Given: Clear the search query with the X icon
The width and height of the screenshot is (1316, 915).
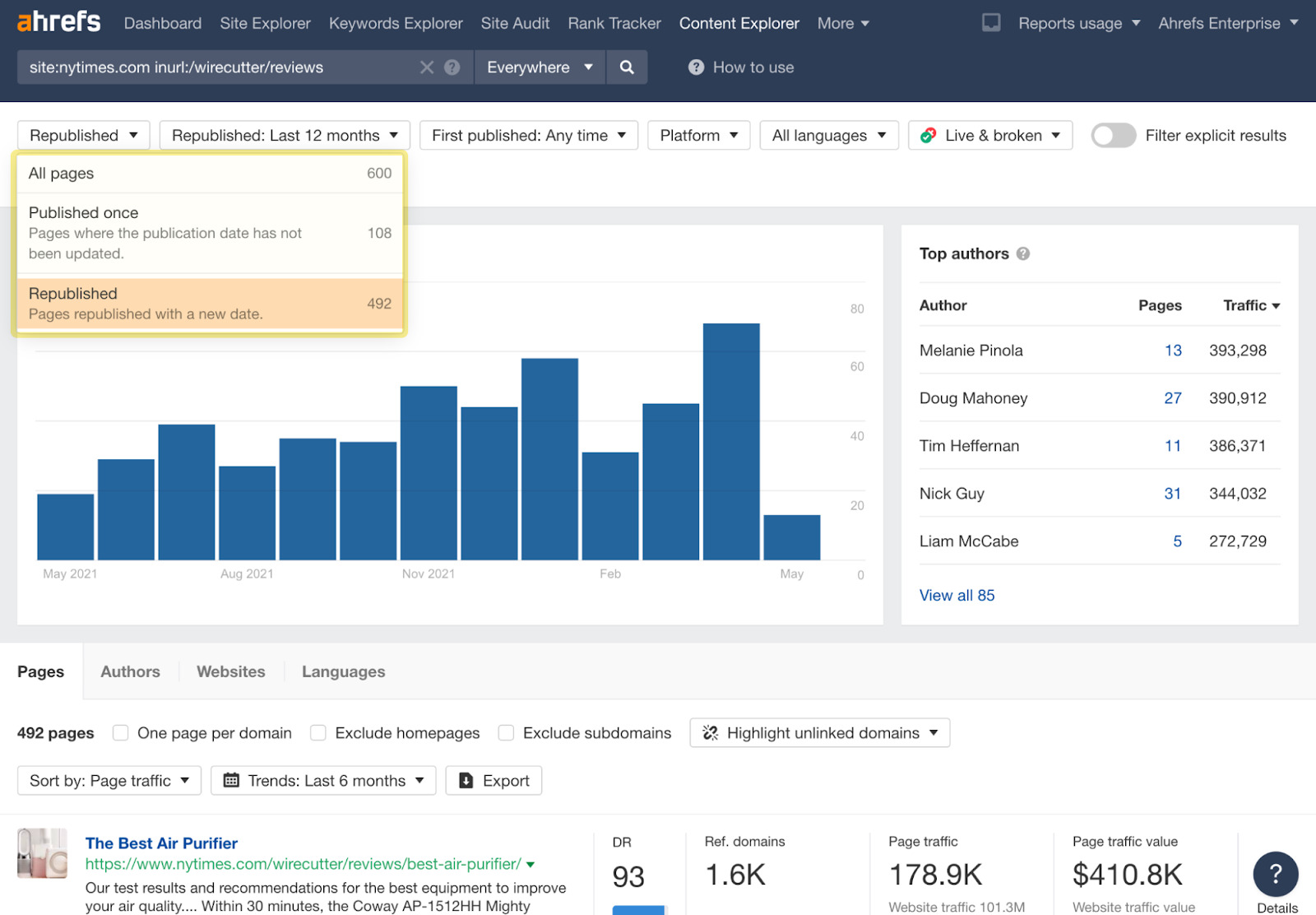Looking at the screenshot, I should click(x=427, y=67).
